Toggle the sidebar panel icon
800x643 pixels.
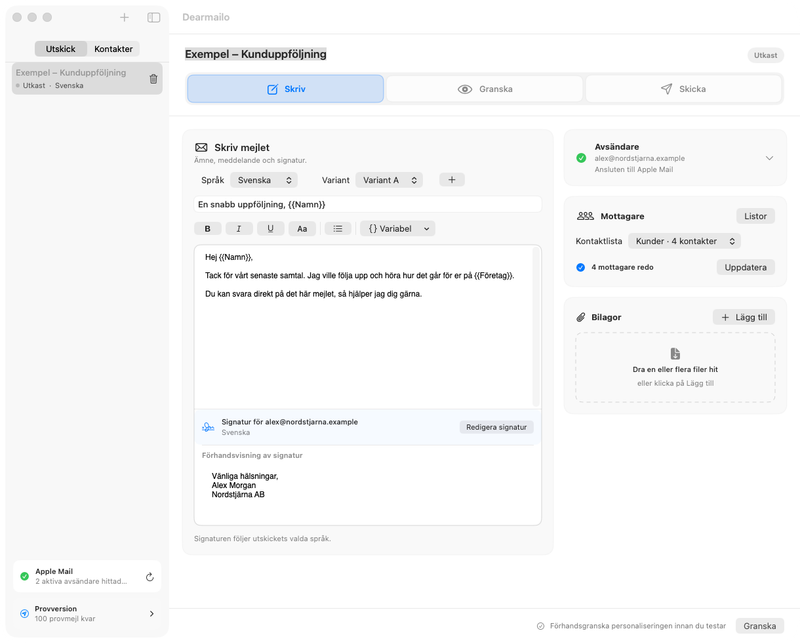(x=154, y=17)
